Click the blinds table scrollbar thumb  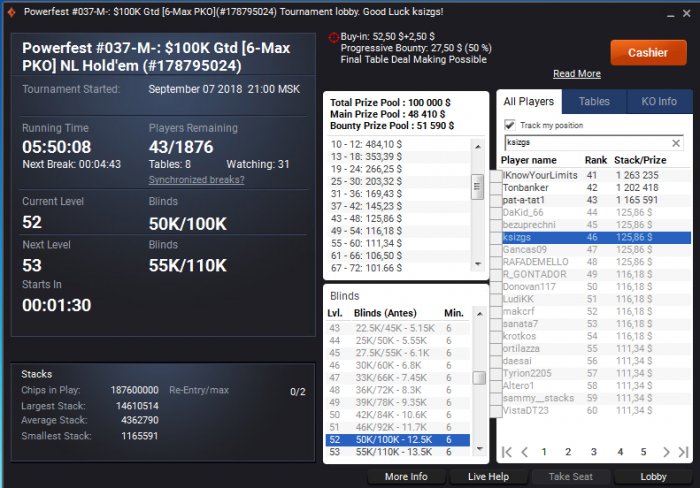point(479,378)
